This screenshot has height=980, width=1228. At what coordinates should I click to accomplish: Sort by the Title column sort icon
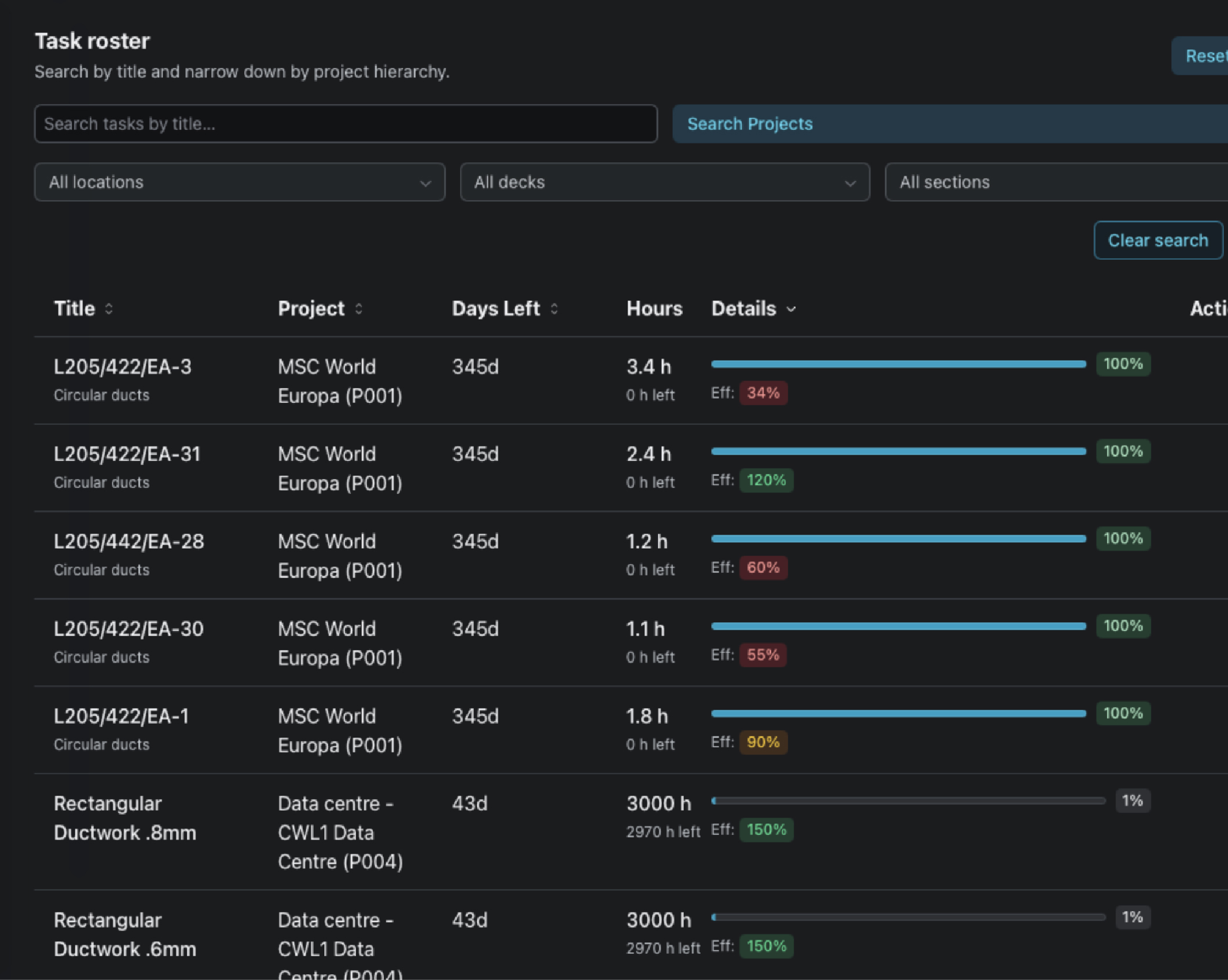click(x=108, y=309)
